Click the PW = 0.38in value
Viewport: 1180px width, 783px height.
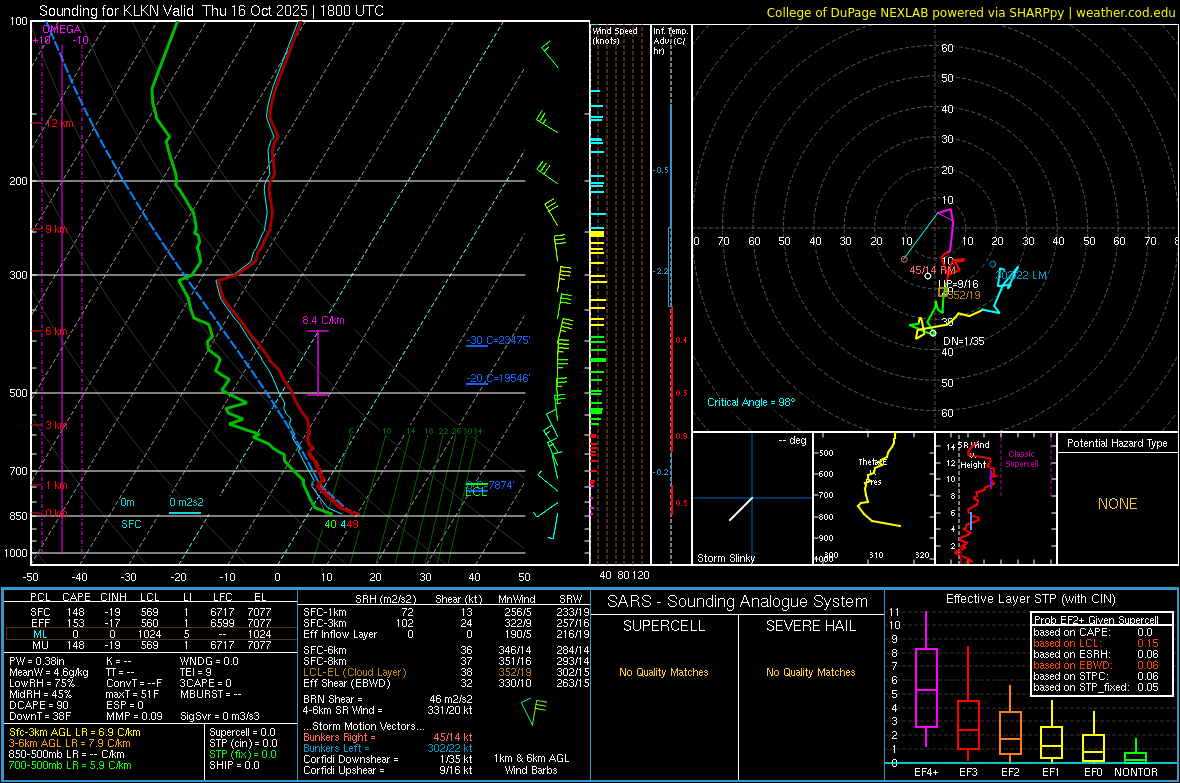coord(37,661)
